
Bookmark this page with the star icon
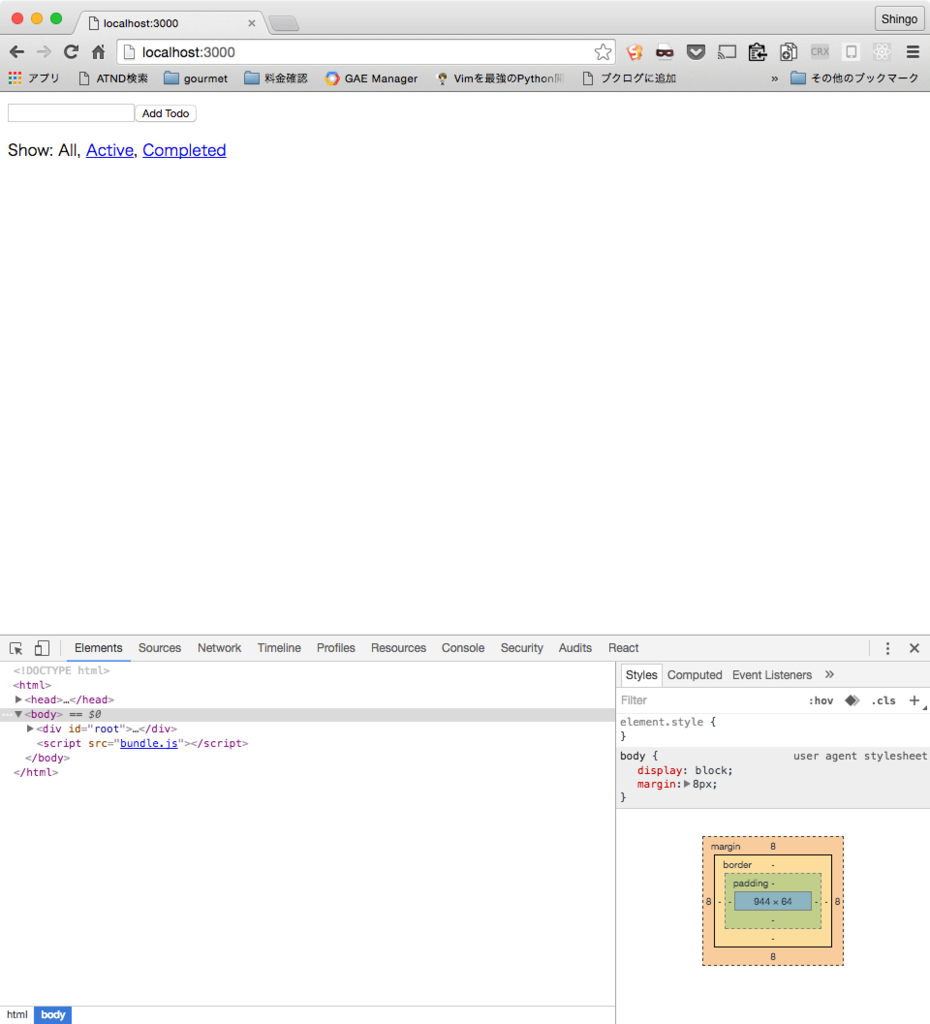[603, 52]
